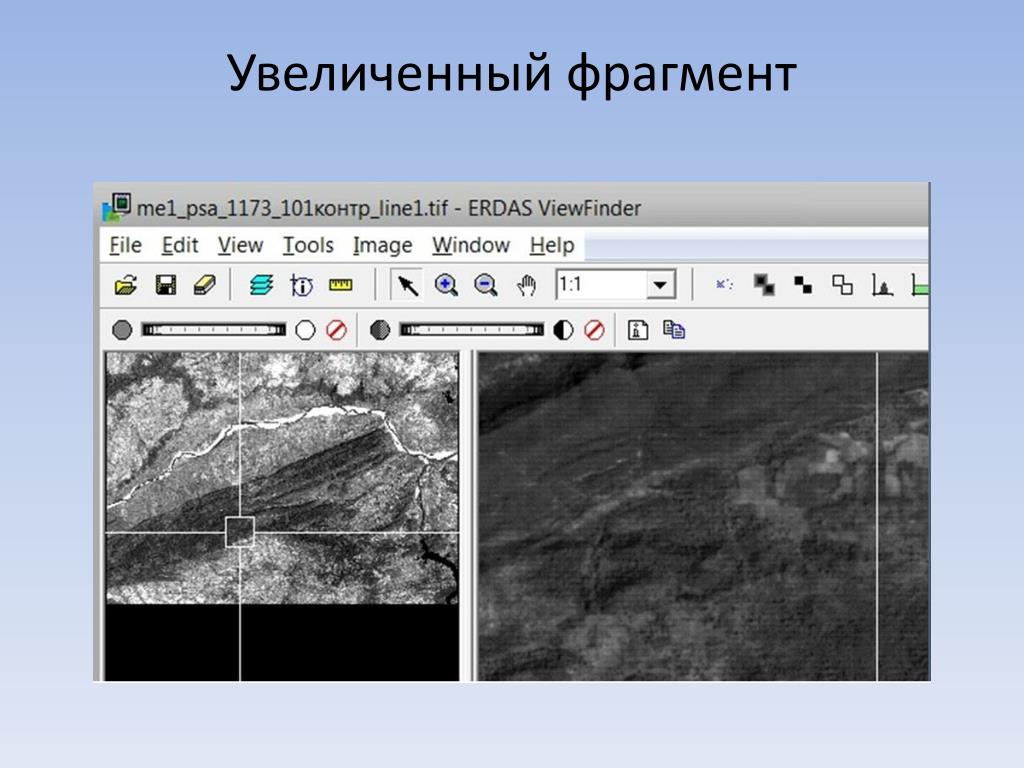The height and width of the screenshot is (768, 1024).
Task: Adjust the contrast slider bar
Action: (x=472, y=330)
